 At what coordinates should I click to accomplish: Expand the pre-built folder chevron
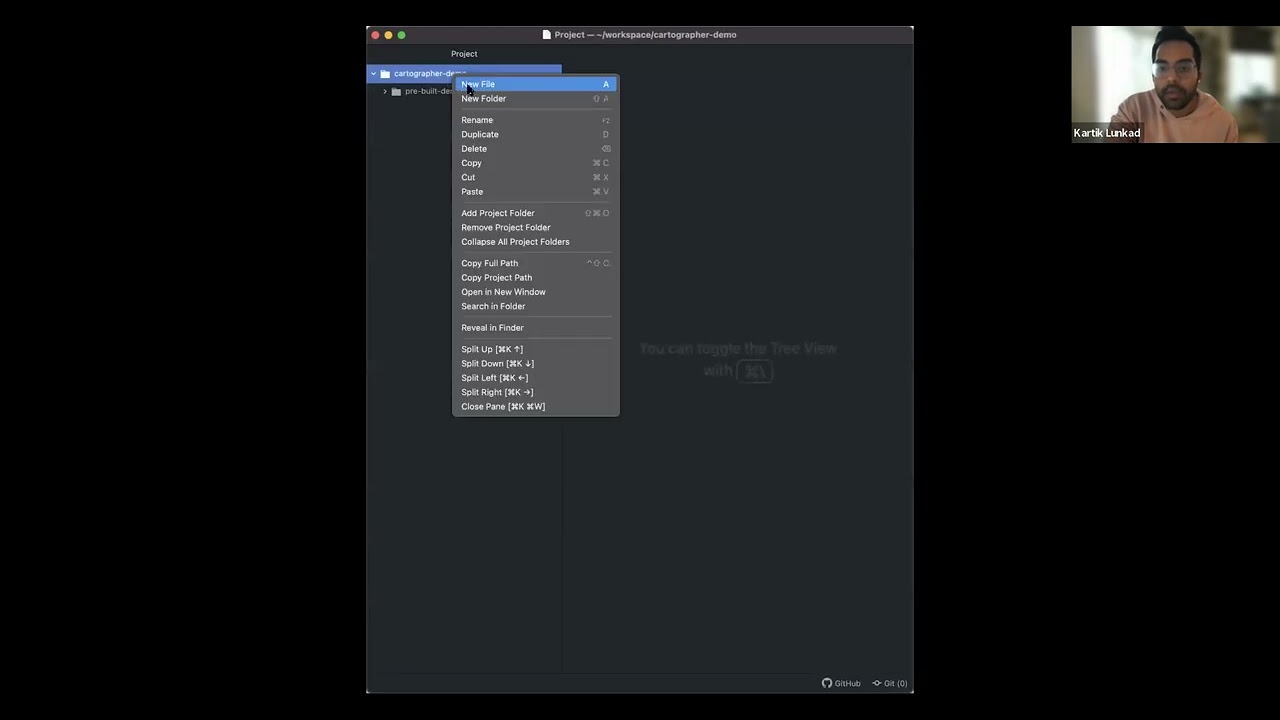click(x=385, y=91)
